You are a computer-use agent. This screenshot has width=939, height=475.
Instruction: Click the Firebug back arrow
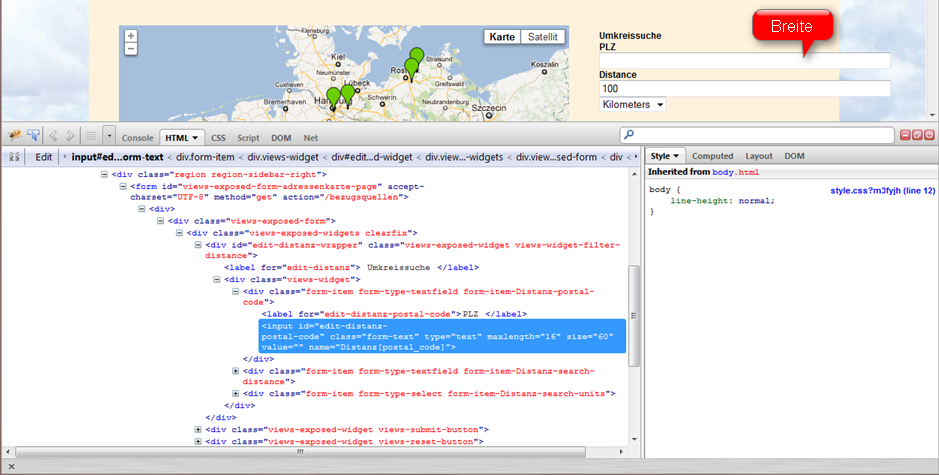coord(54,135)
